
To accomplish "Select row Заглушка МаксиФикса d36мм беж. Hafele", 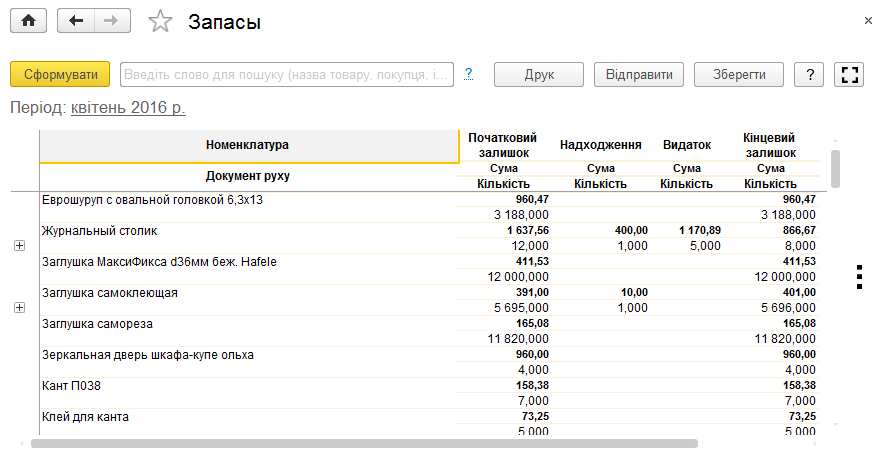I will pos(159,262).
